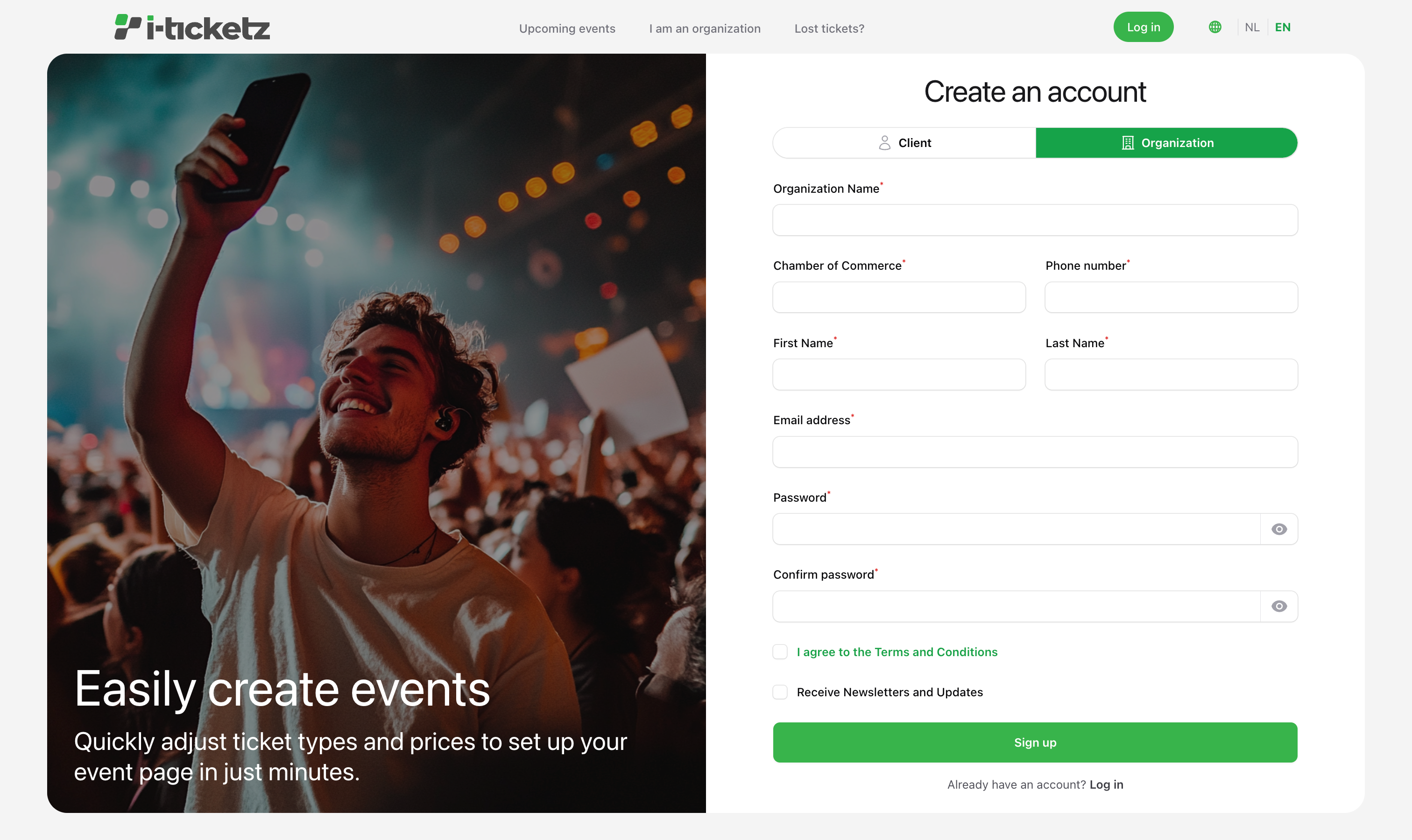
Task: Click into the Chamber of Commerce field
Action: click(x=899, y=297)
